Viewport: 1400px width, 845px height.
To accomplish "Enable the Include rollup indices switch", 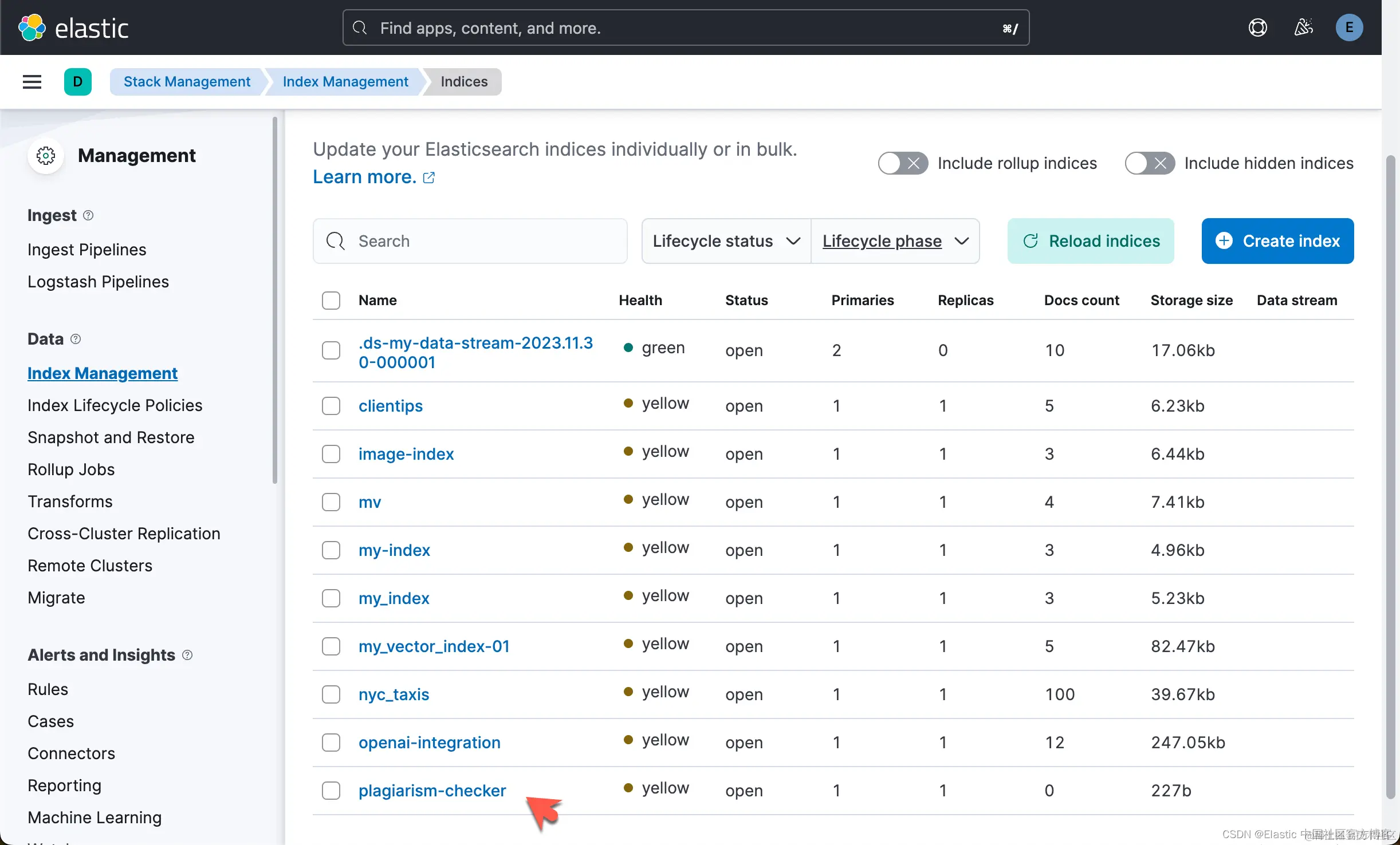I will [903, 163].
